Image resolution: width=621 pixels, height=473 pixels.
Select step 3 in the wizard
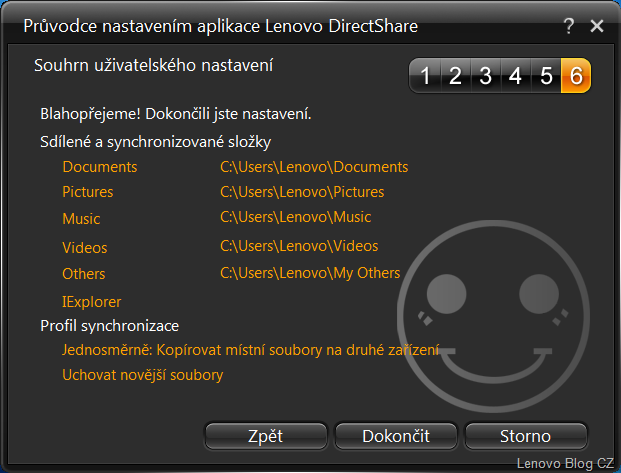[485, 75]
